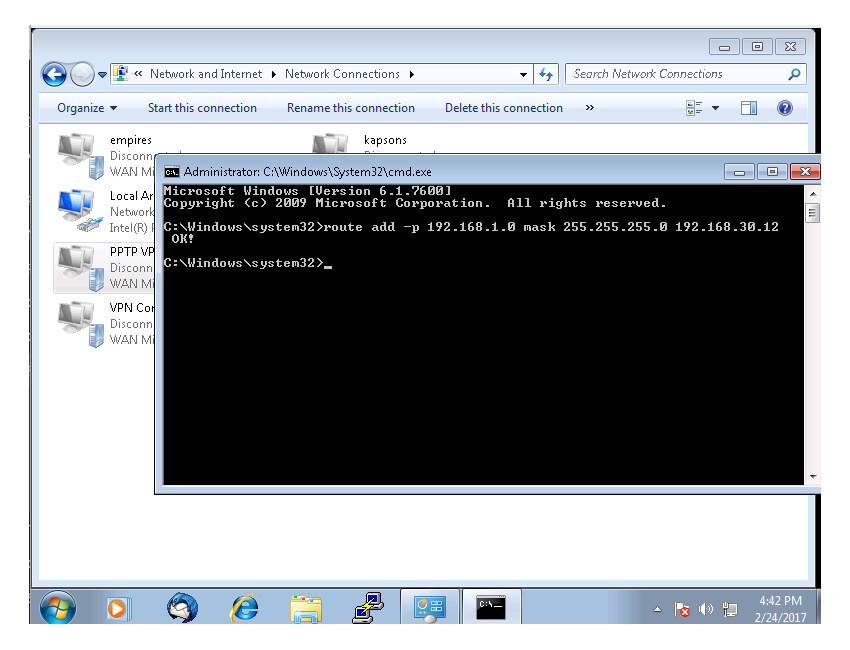Select Network and Internet breadcrumb
This screenshot has height=650, width=850.
pos(205,74)
